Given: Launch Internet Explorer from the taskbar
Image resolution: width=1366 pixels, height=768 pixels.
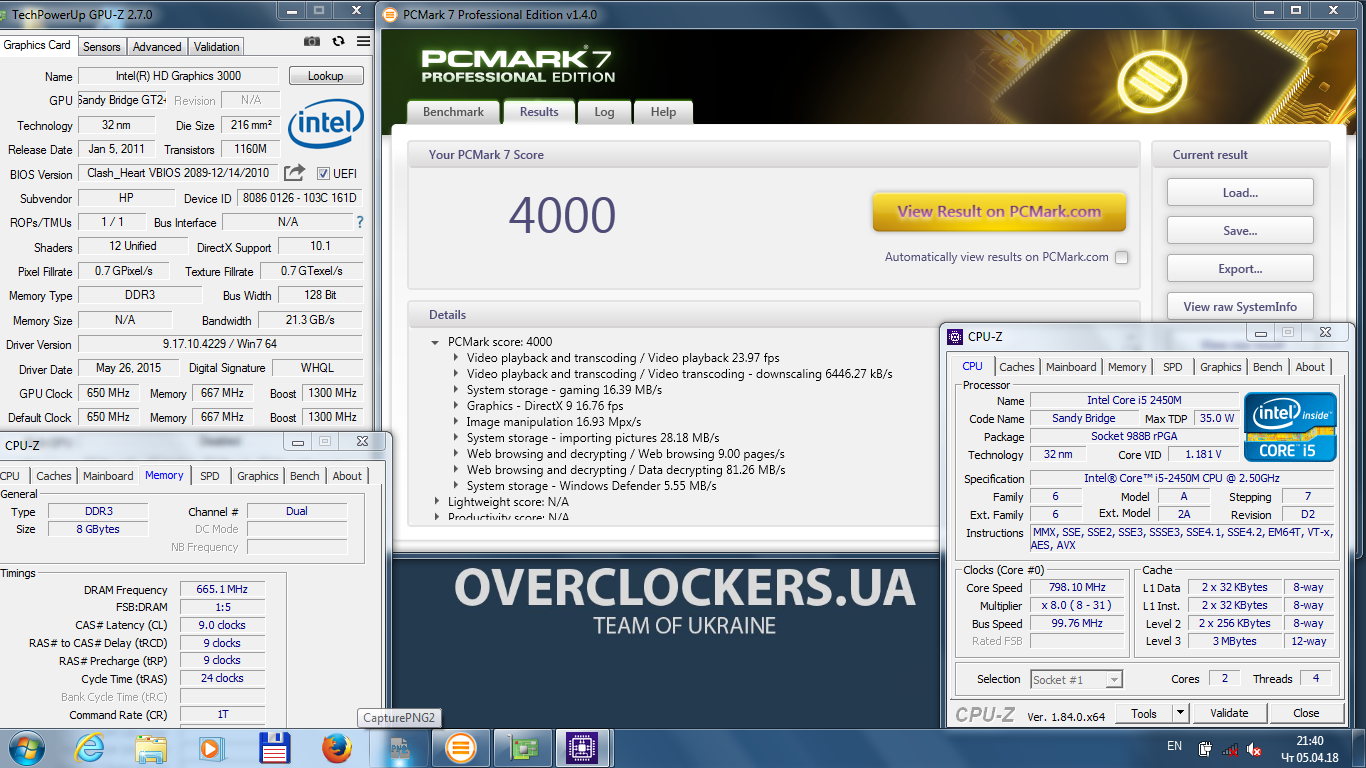Looking at the screenshot, I should [x=89, y=748].
